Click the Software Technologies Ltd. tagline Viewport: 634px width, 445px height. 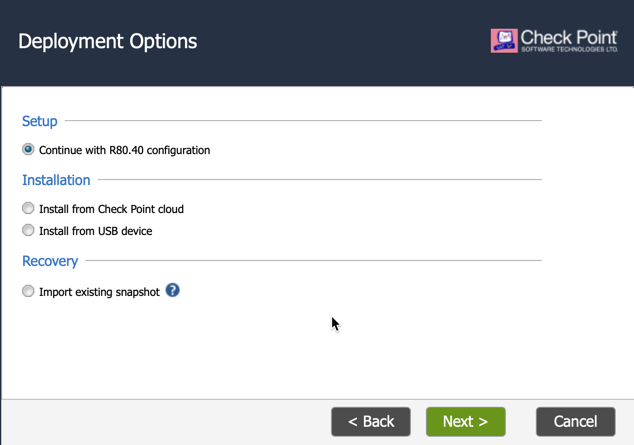pyautogui.click(x=569, y=49)
